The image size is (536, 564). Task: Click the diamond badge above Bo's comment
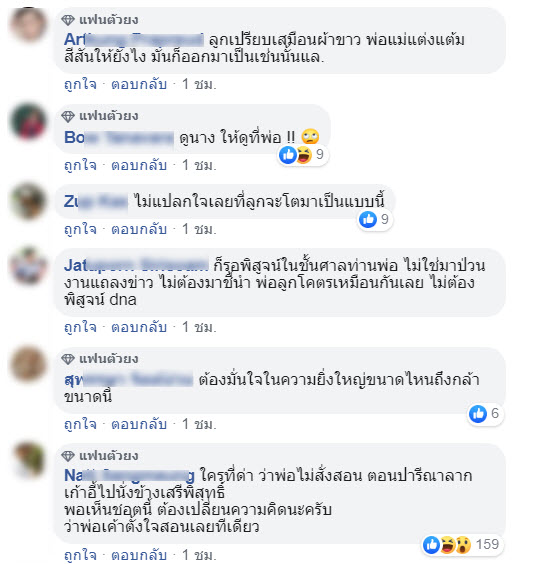coord(68,116)
